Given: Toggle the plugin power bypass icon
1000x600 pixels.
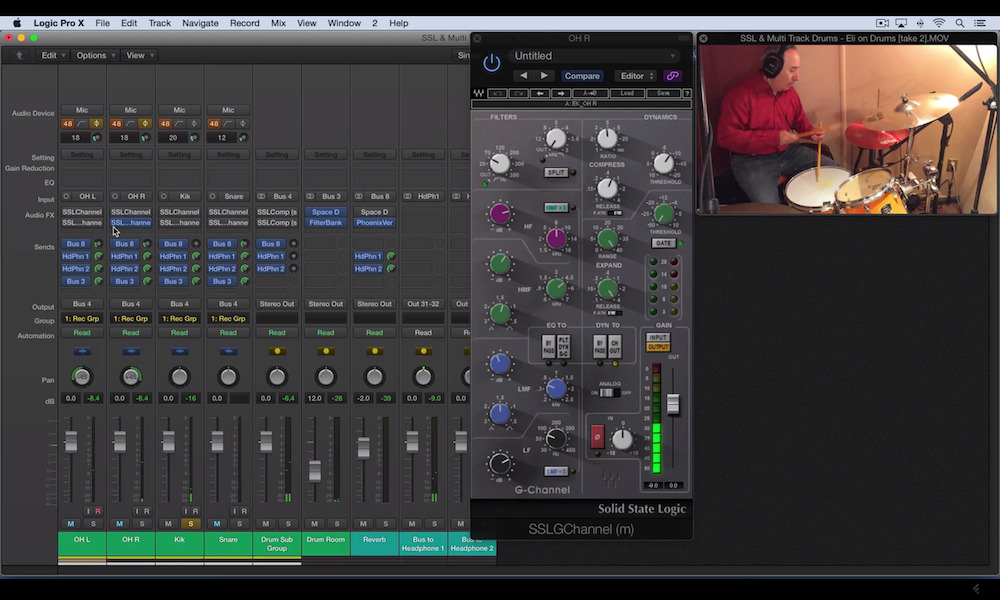Looking at the screenshot, I should pos(491,62).
